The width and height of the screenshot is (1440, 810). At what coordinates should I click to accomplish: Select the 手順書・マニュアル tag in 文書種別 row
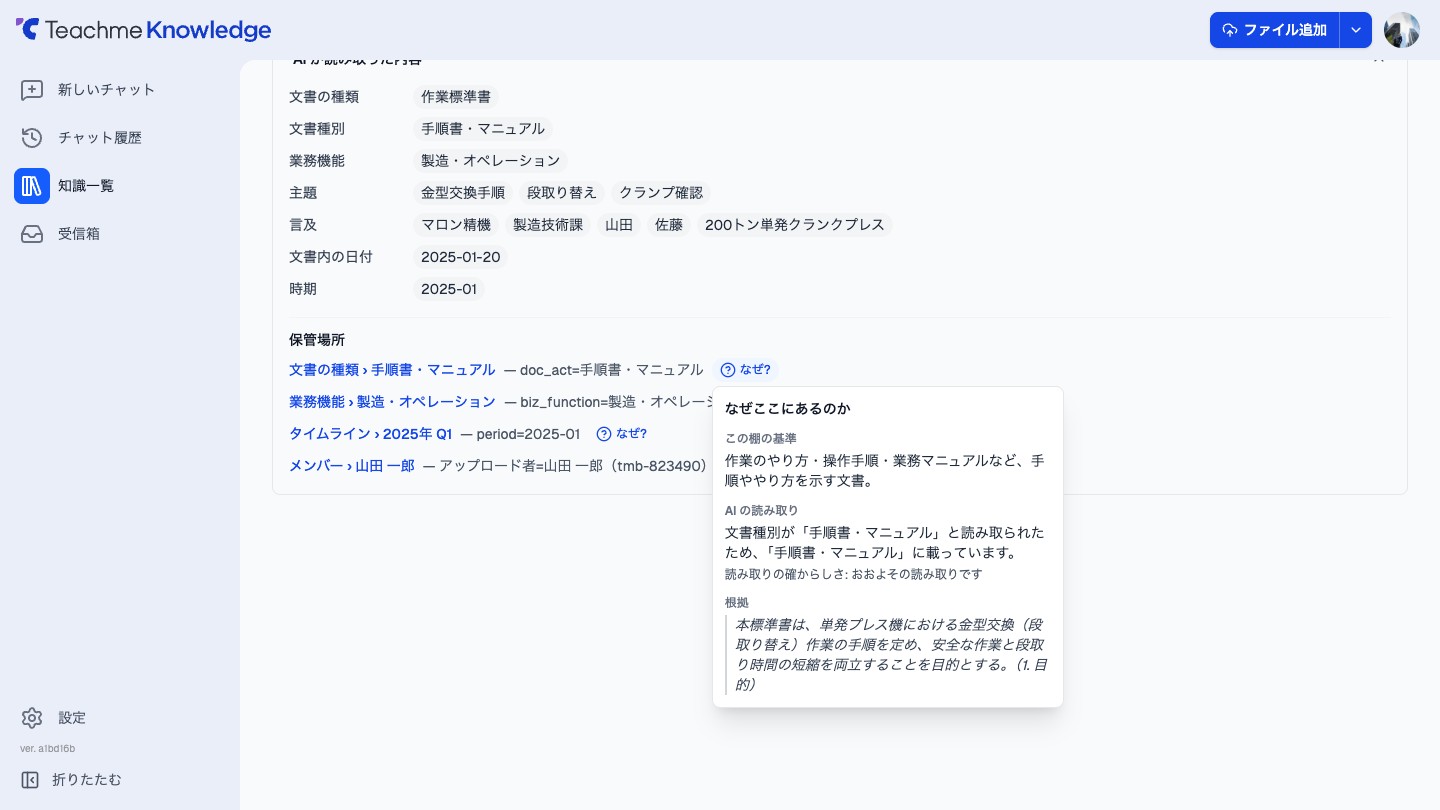(x=483, y=129)
